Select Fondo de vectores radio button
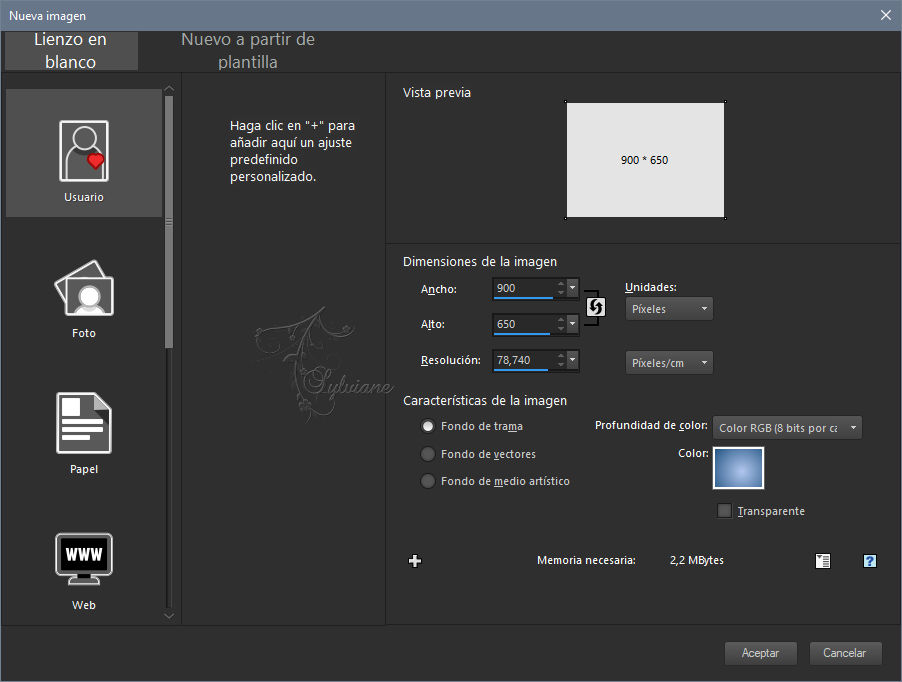The height and width of the screenshot is (682, 902). pyautogui.click(x=428, y=454)
